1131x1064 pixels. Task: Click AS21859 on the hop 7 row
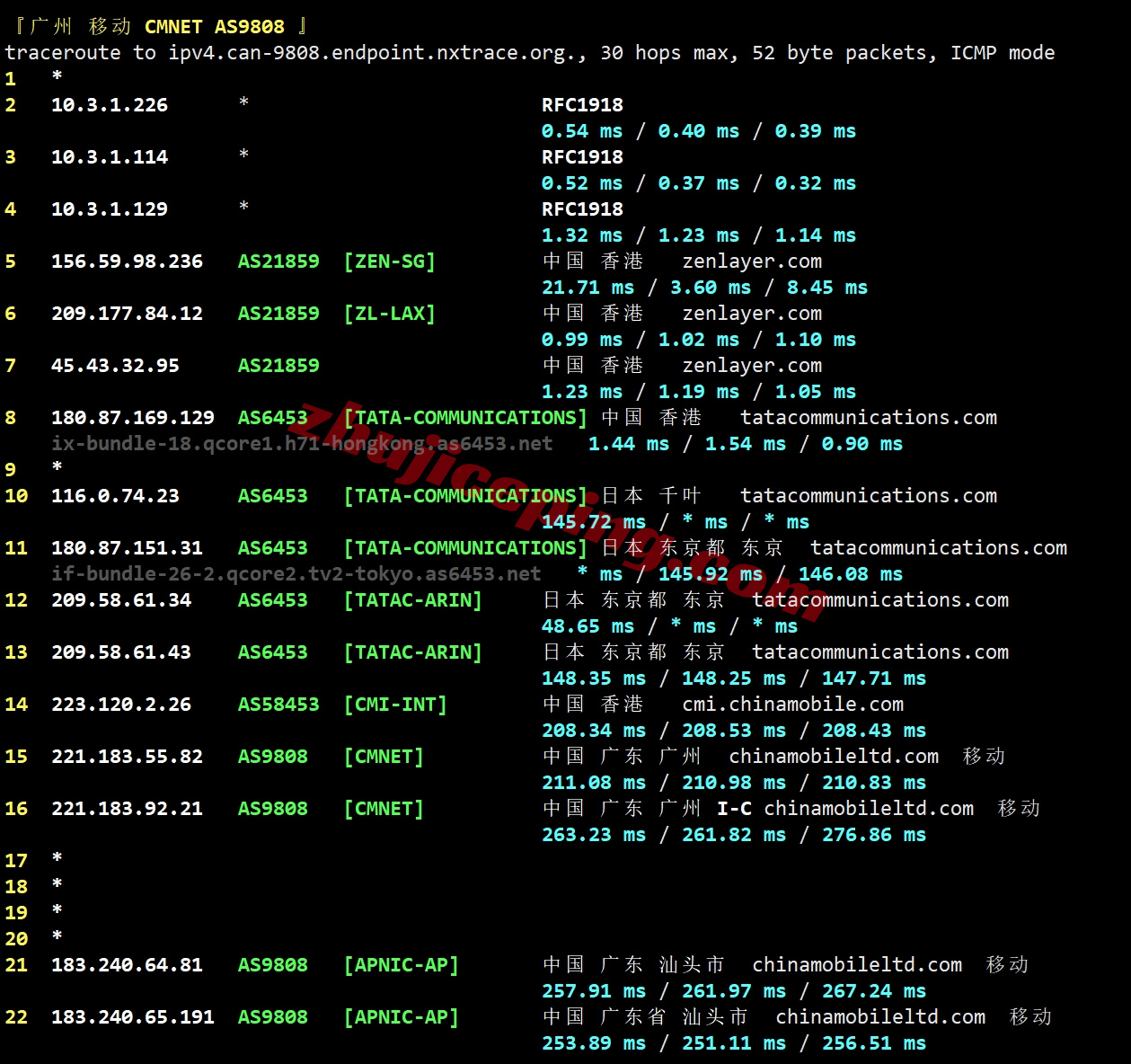[278, 366]
